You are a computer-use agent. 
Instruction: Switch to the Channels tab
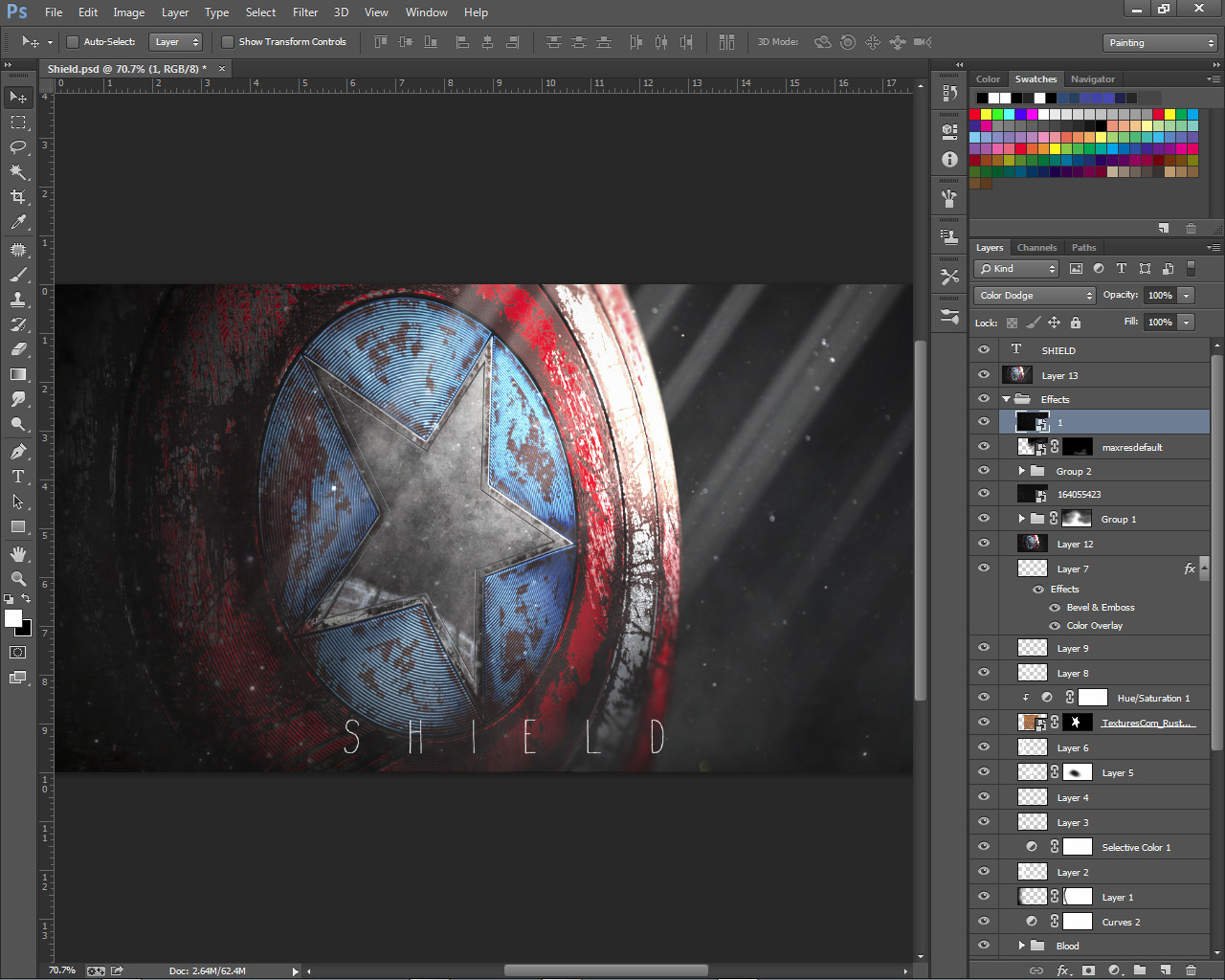tap(1036, 248)
